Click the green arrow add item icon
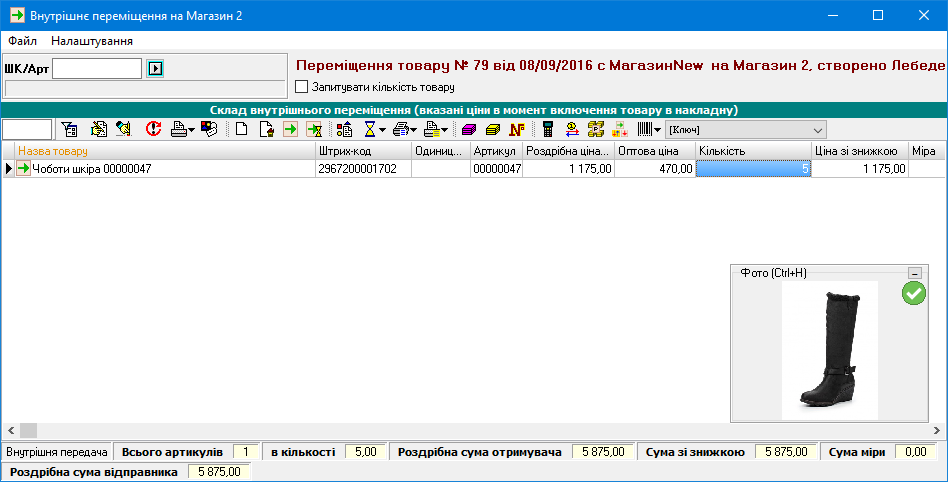 coord(290,129)
